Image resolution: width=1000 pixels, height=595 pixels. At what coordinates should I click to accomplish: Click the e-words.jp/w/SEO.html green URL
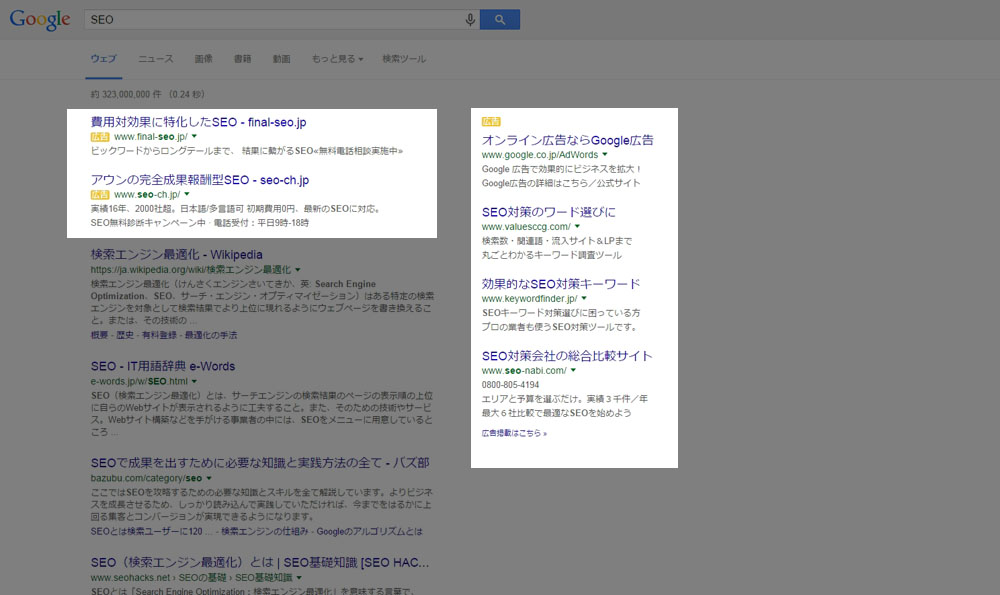139,381
